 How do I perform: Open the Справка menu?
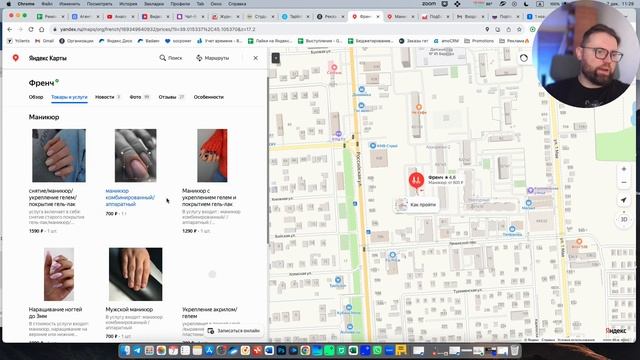(x=237, y=4)
